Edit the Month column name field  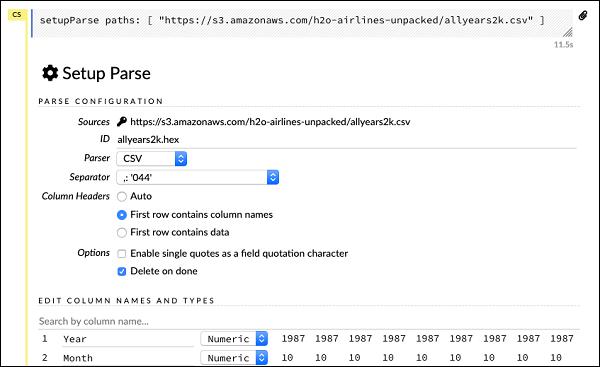pyautogui.click(x=128, y=358)
